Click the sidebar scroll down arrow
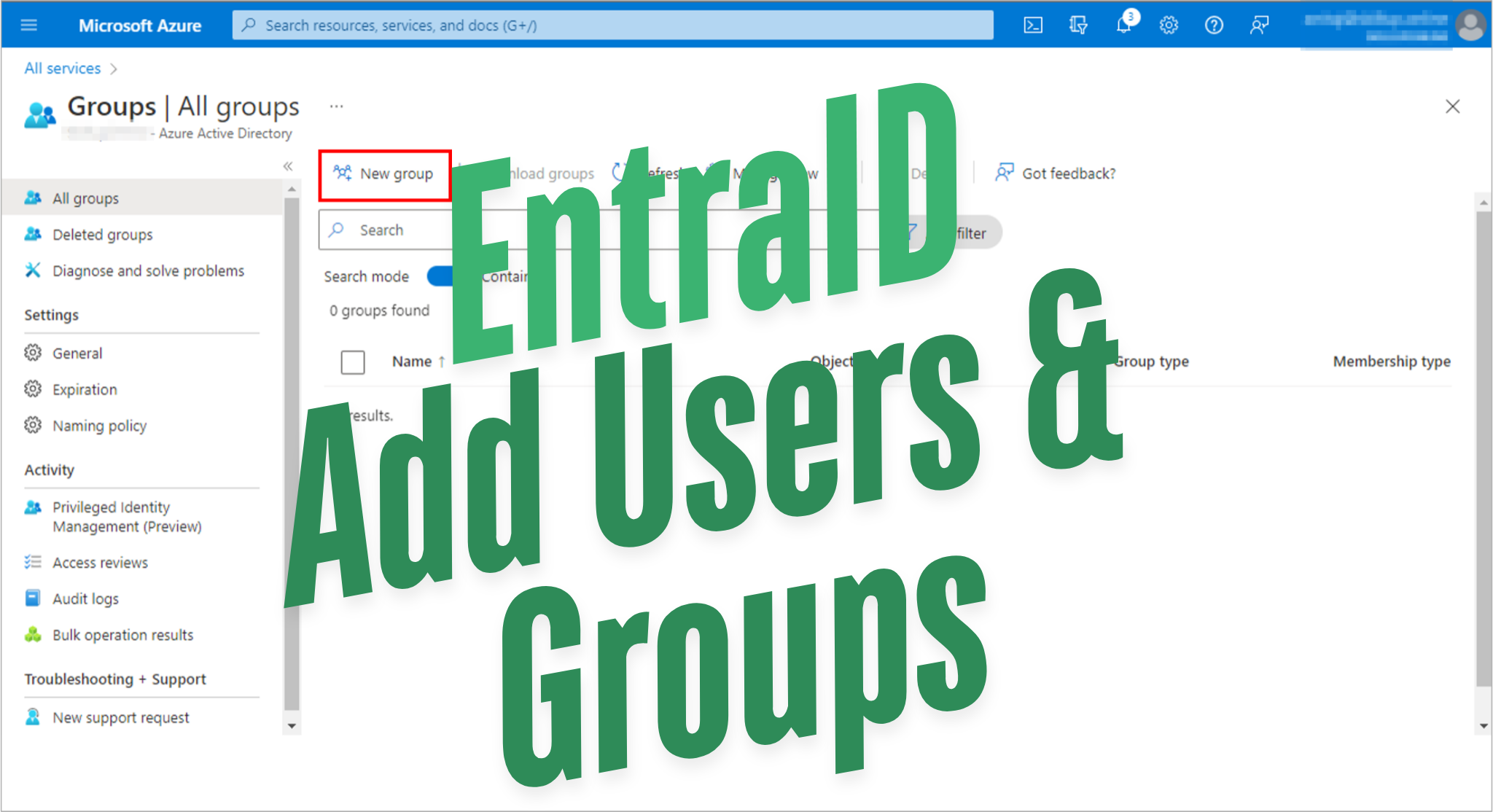The height and width of the screenshot is (812, 1493). (x=292, y=726)
